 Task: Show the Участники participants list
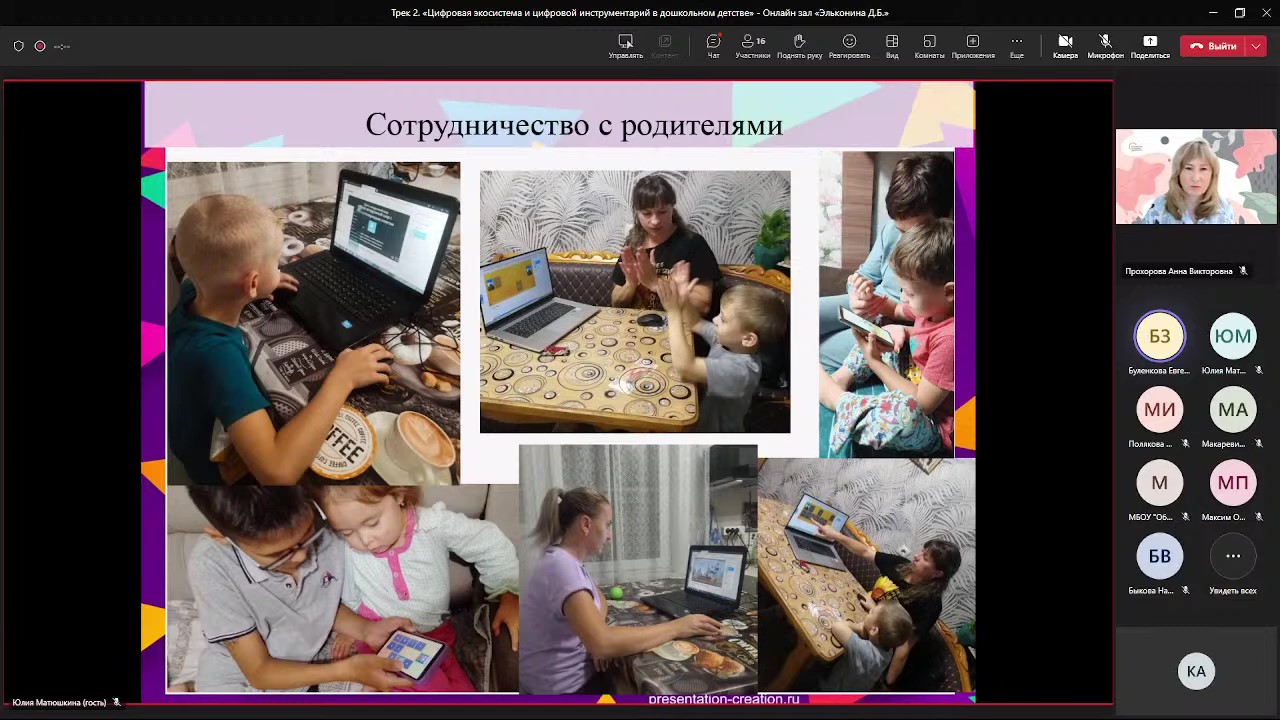[752, 45]
